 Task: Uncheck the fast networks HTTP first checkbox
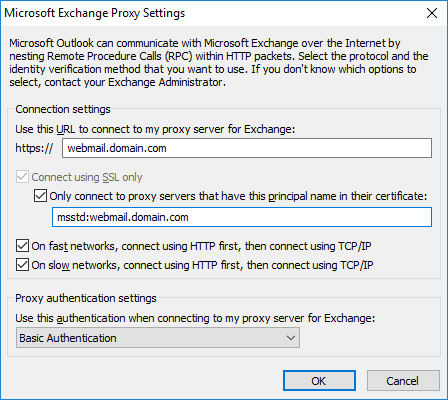[x=22, y=246]
